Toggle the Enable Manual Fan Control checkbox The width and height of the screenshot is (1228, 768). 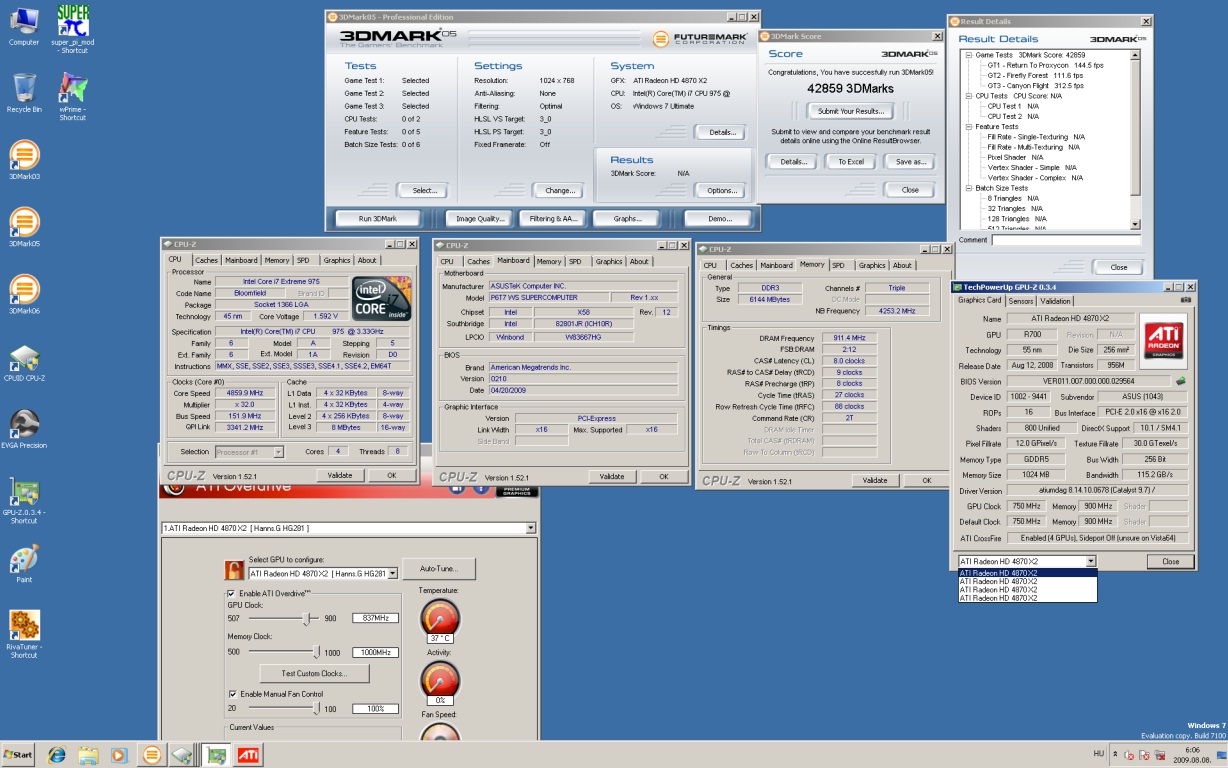pyautogui.click(x=232, y=693)
